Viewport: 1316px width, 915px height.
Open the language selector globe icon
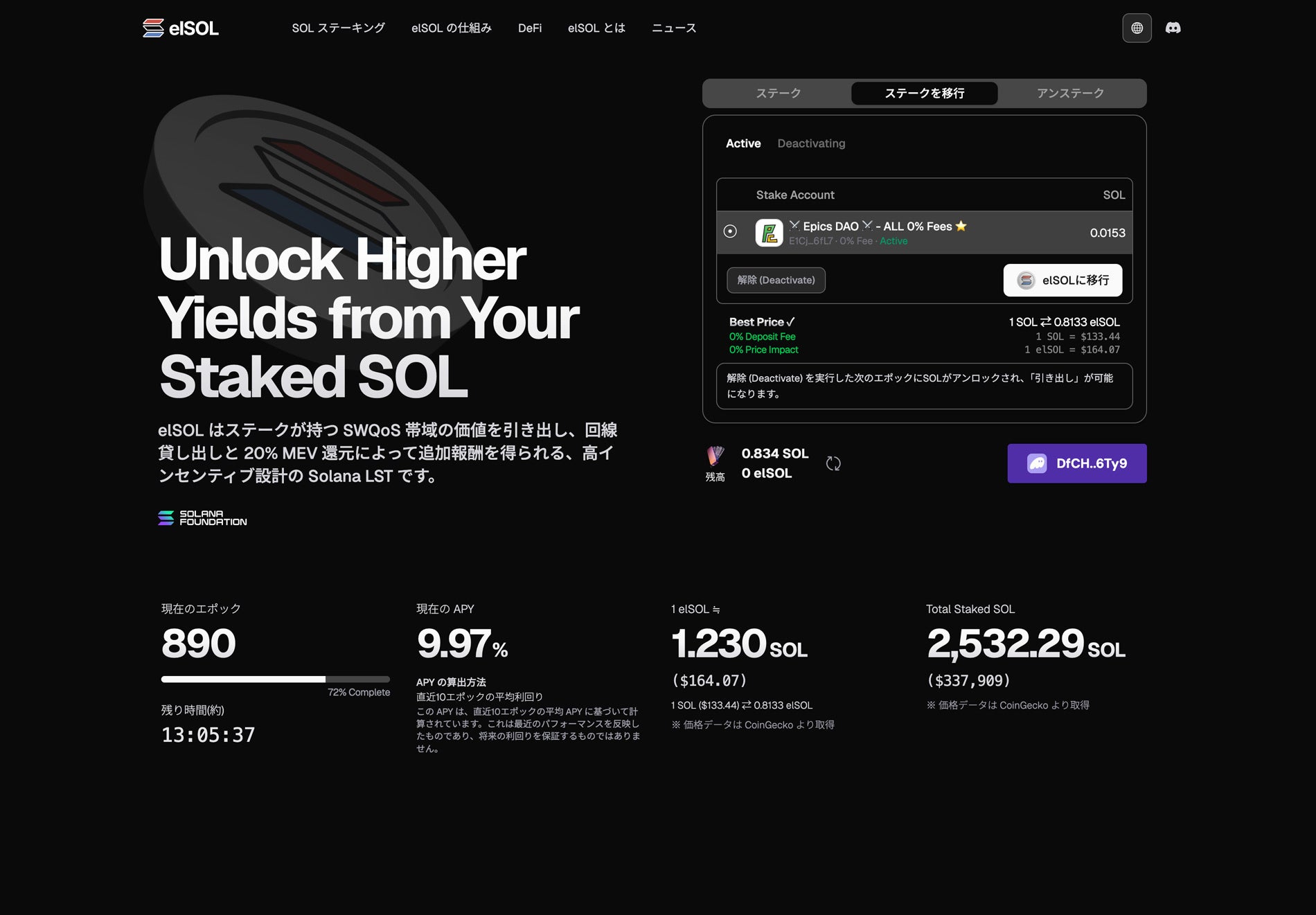tap(1137, 28)
